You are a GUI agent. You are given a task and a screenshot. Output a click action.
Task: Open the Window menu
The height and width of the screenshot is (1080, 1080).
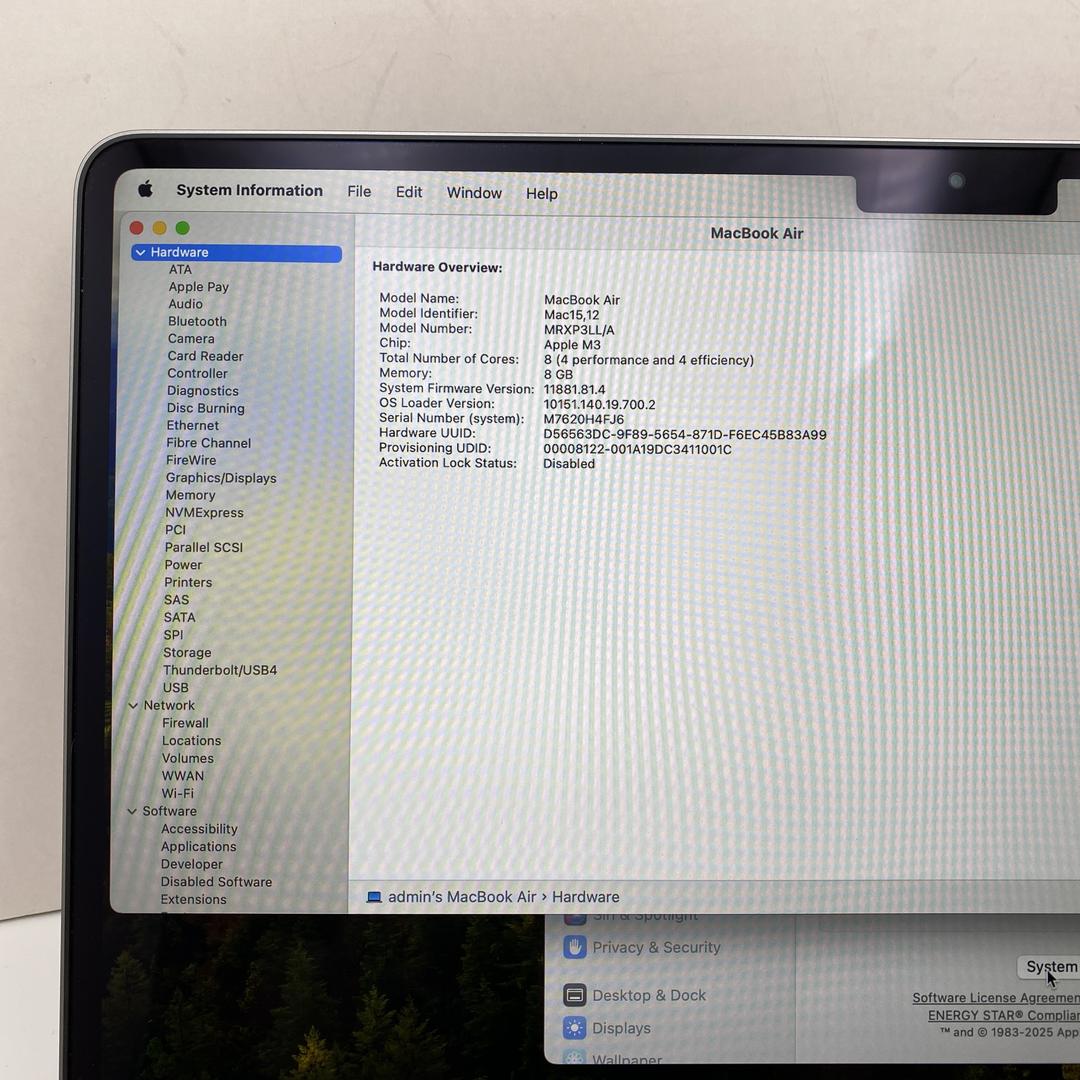[474, 193]
